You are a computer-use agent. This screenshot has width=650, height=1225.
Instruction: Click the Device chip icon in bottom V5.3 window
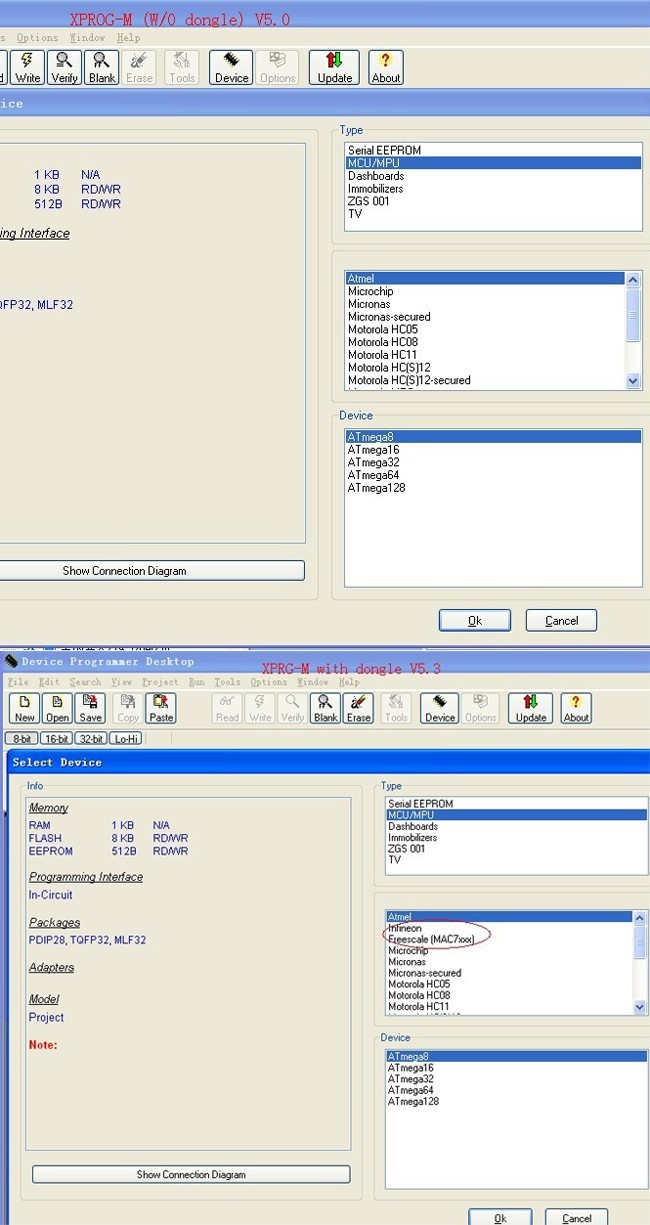[x=440, y=708]
